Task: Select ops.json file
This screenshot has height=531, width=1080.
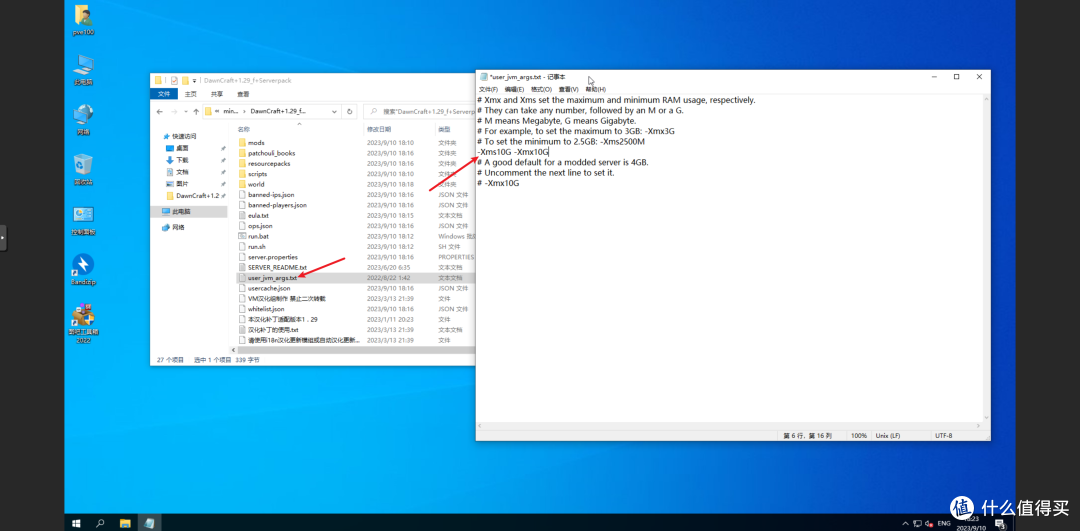Action: point(260,226)
